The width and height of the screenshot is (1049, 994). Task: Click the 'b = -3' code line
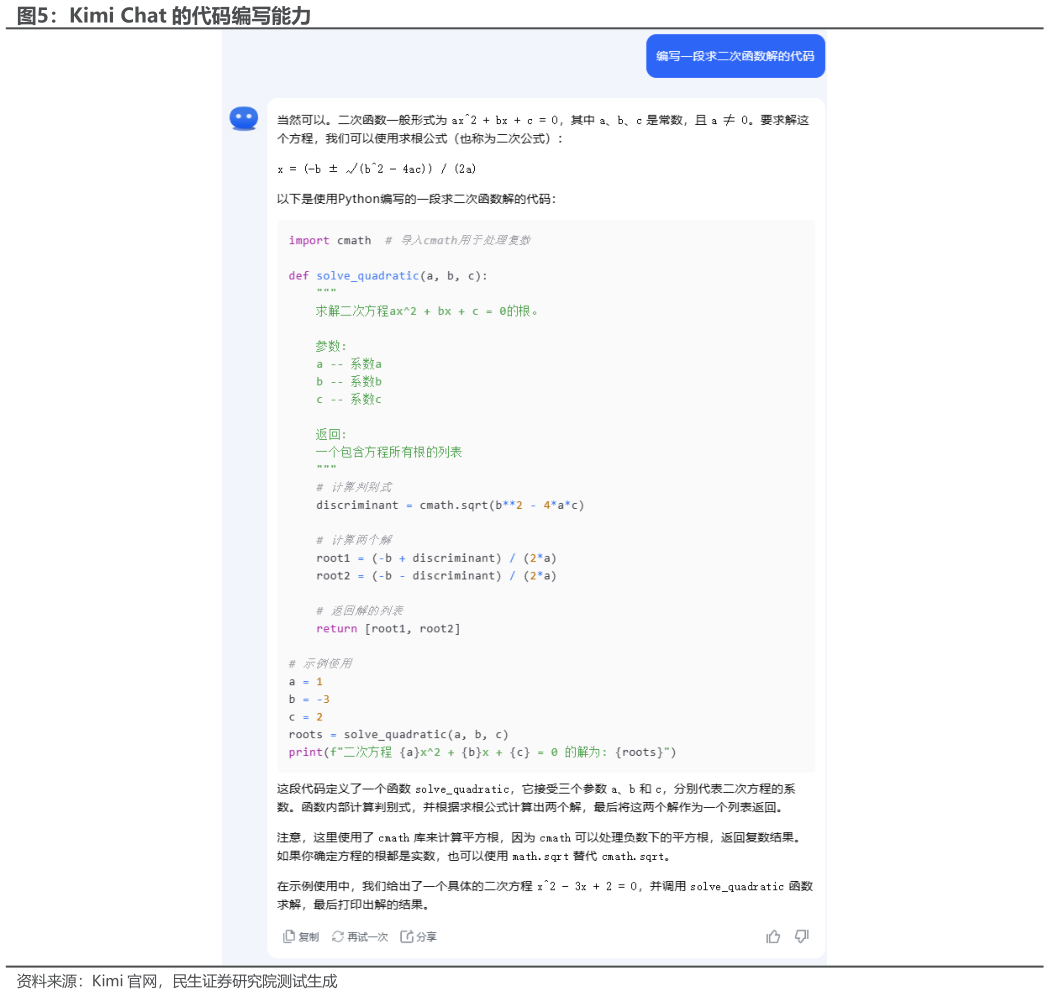pos(309,699)
